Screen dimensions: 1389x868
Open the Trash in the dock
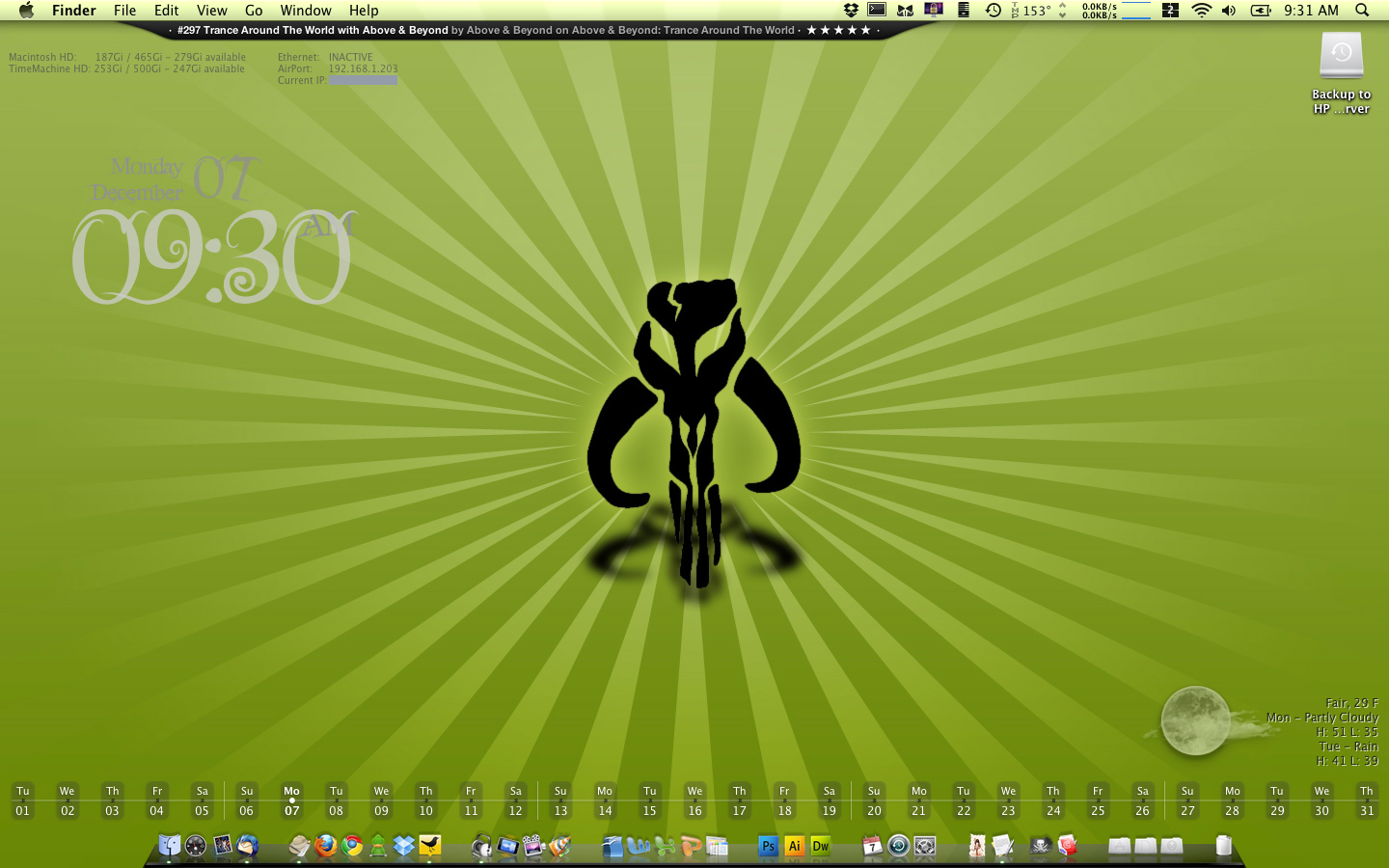coord(1224,846)
